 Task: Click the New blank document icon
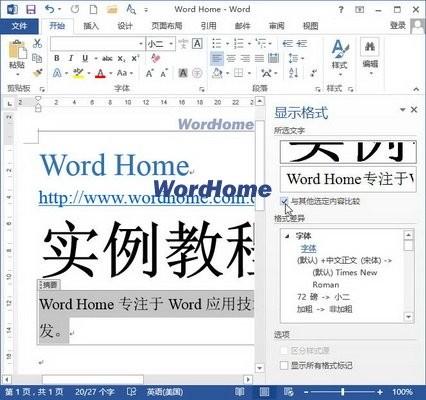coord(93,9)
